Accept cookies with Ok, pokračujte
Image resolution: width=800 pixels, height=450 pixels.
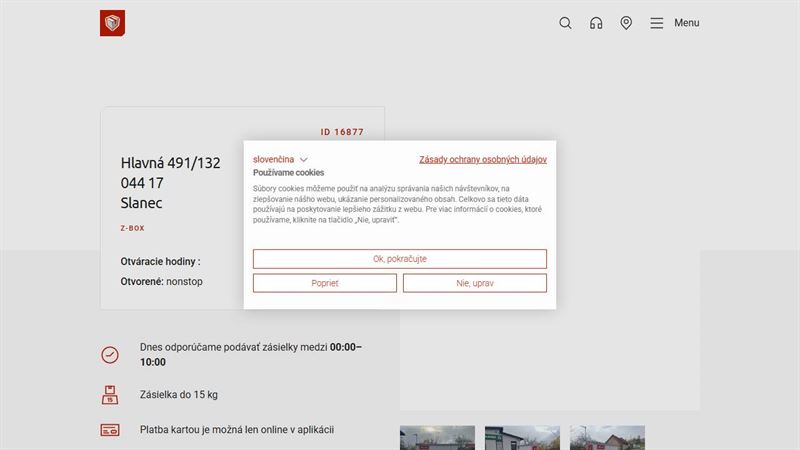(x=399, y=259)
